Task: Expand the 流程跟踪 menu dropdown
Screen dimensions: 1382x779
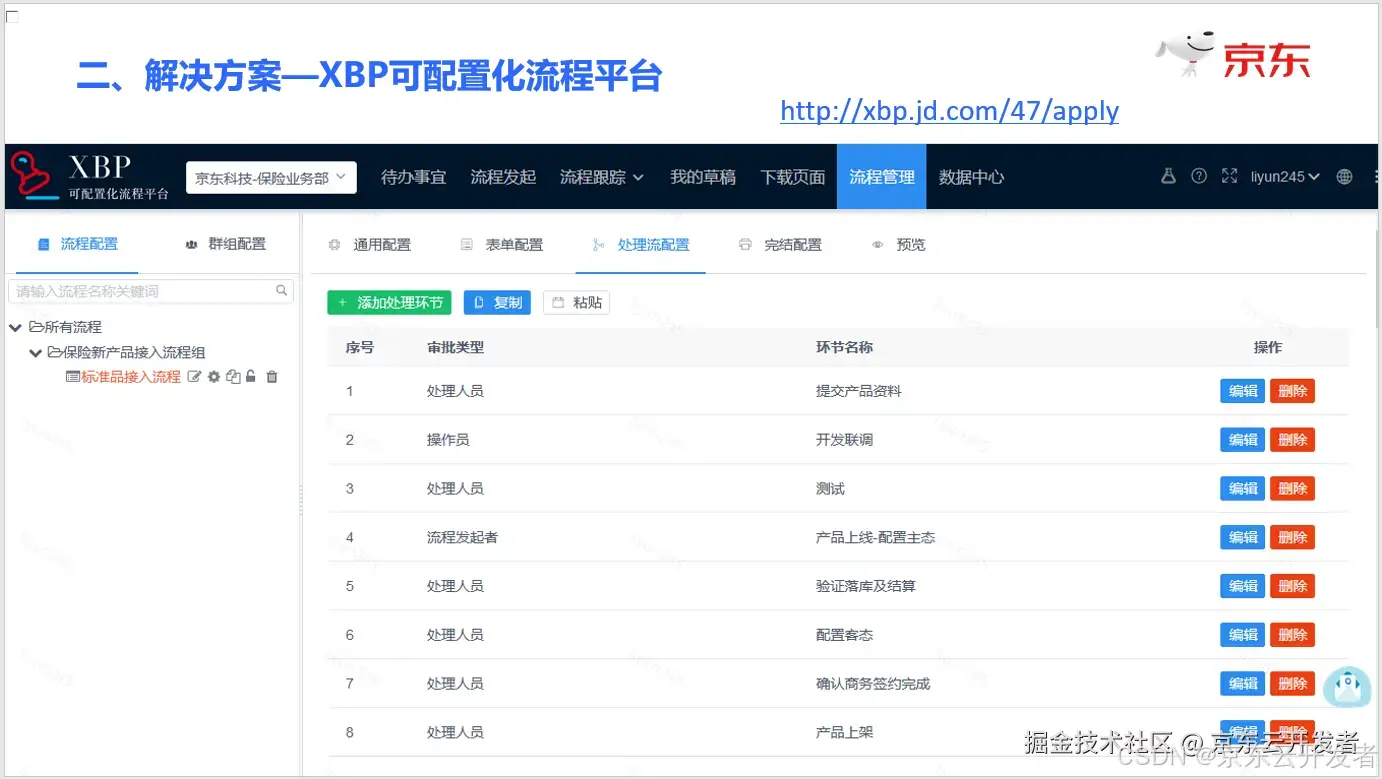Action: click(602, 177)
